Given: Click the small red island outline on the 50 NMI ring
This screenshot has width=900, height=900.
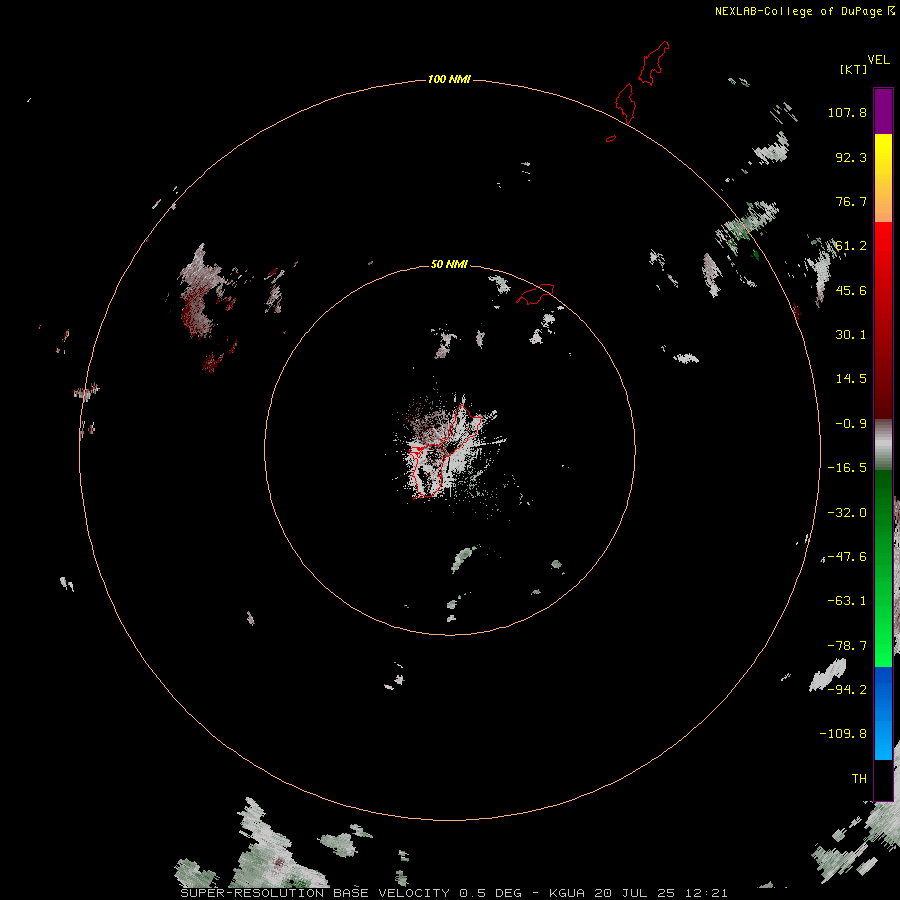Looking at the screenshot, I should click(535, 294).
